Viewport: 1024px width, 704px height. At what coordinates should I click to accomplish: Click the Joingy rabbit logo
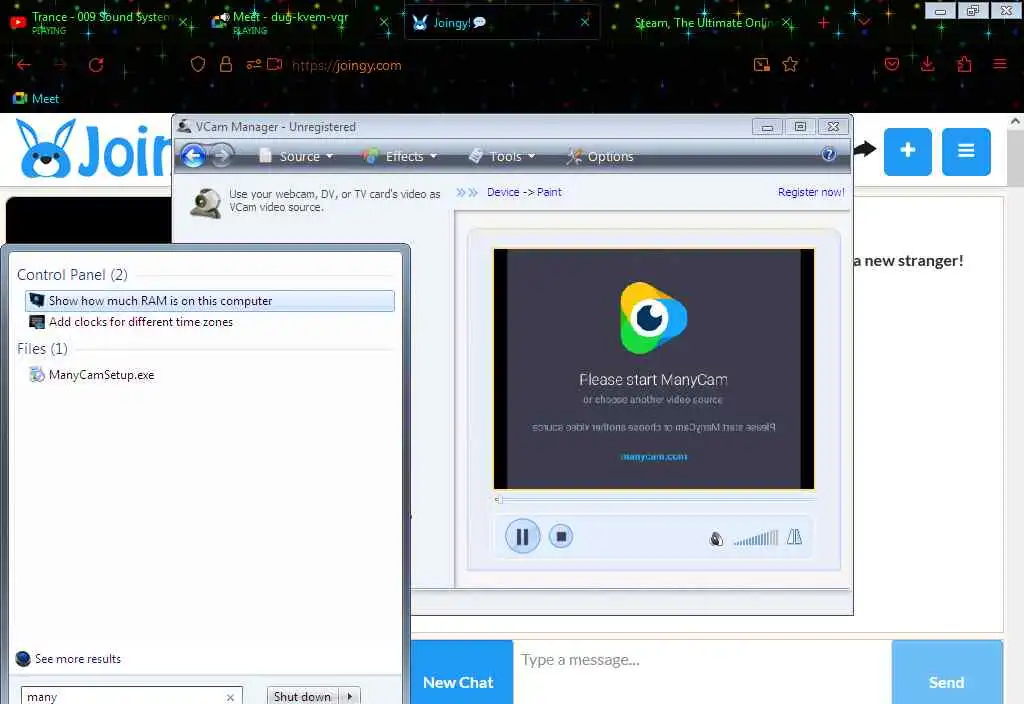(46, 149)
